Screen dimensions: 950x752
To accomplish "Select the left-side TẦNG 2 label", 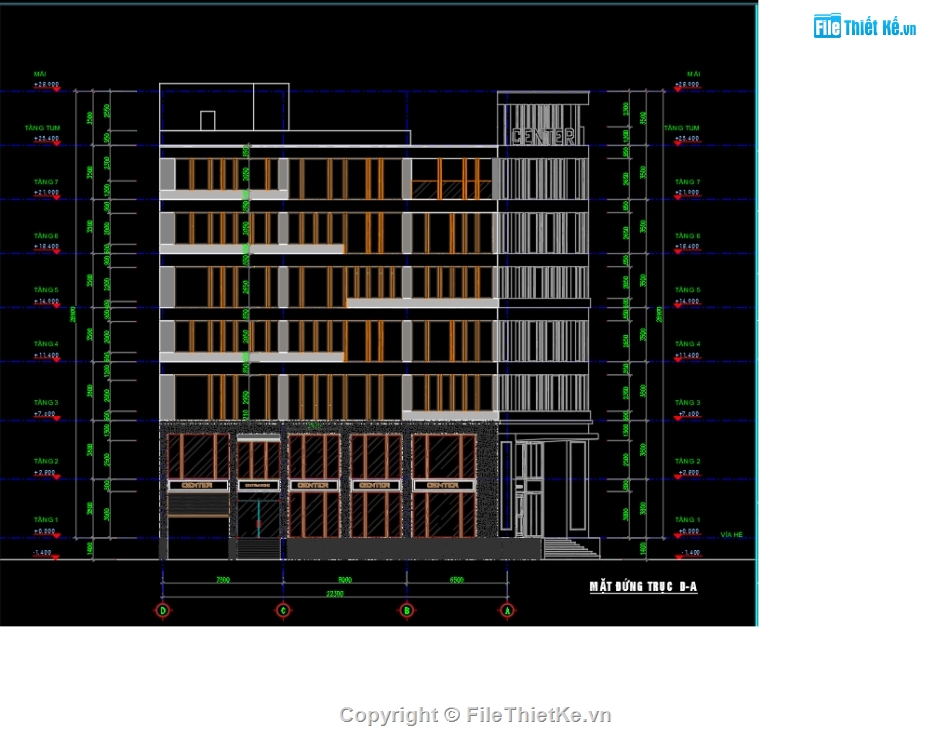I will 46,461.
